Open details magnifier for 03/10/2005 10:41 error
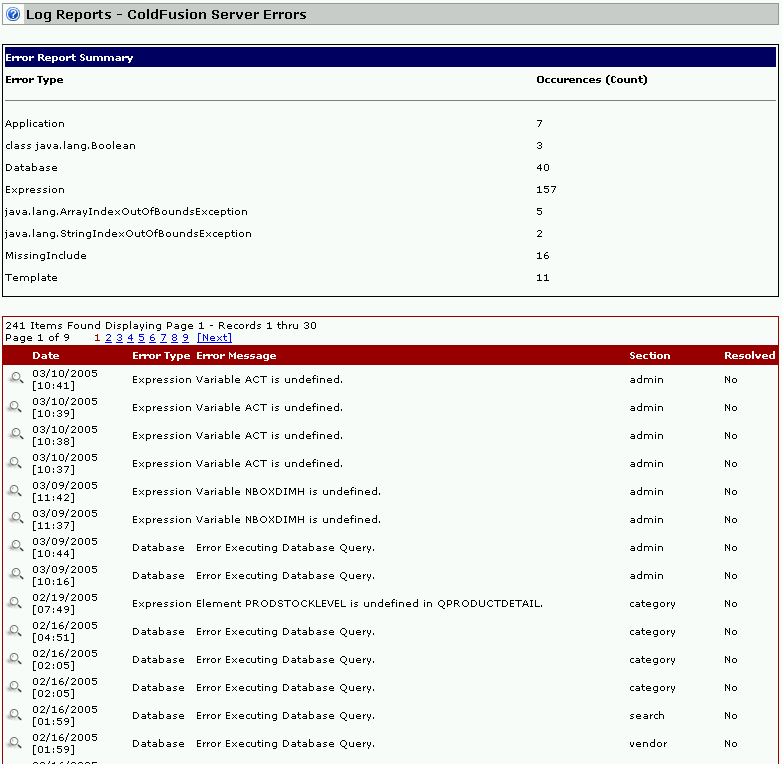This screenshot has height=764, width=782. point(16,378)
